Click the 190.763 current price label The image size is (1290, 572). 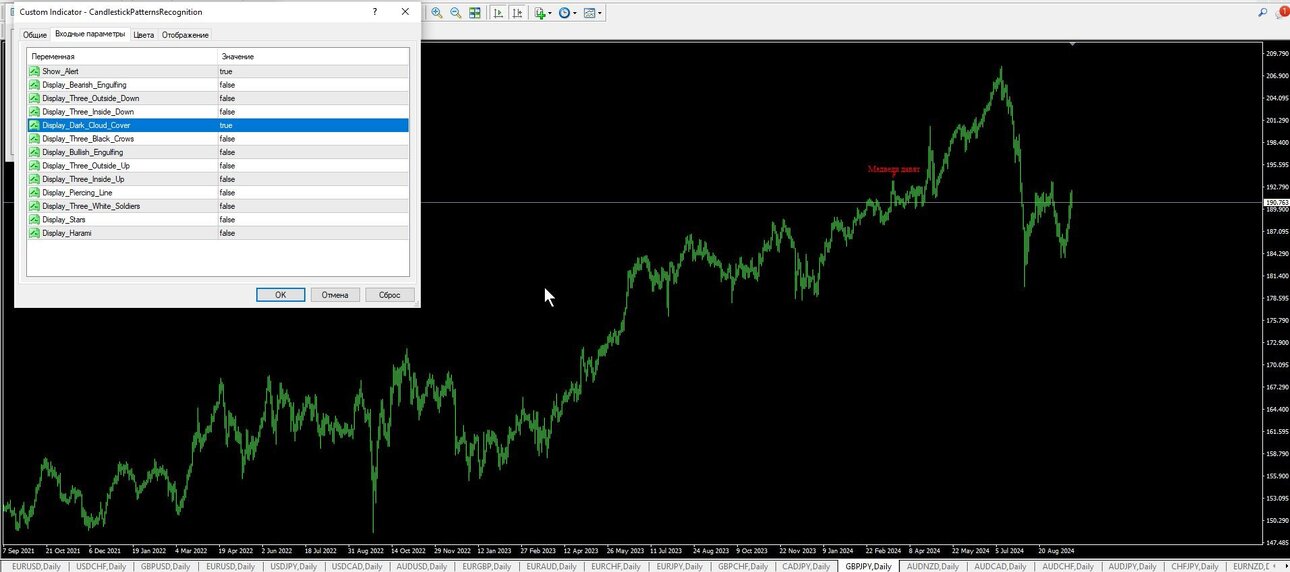pos(1276,202)
